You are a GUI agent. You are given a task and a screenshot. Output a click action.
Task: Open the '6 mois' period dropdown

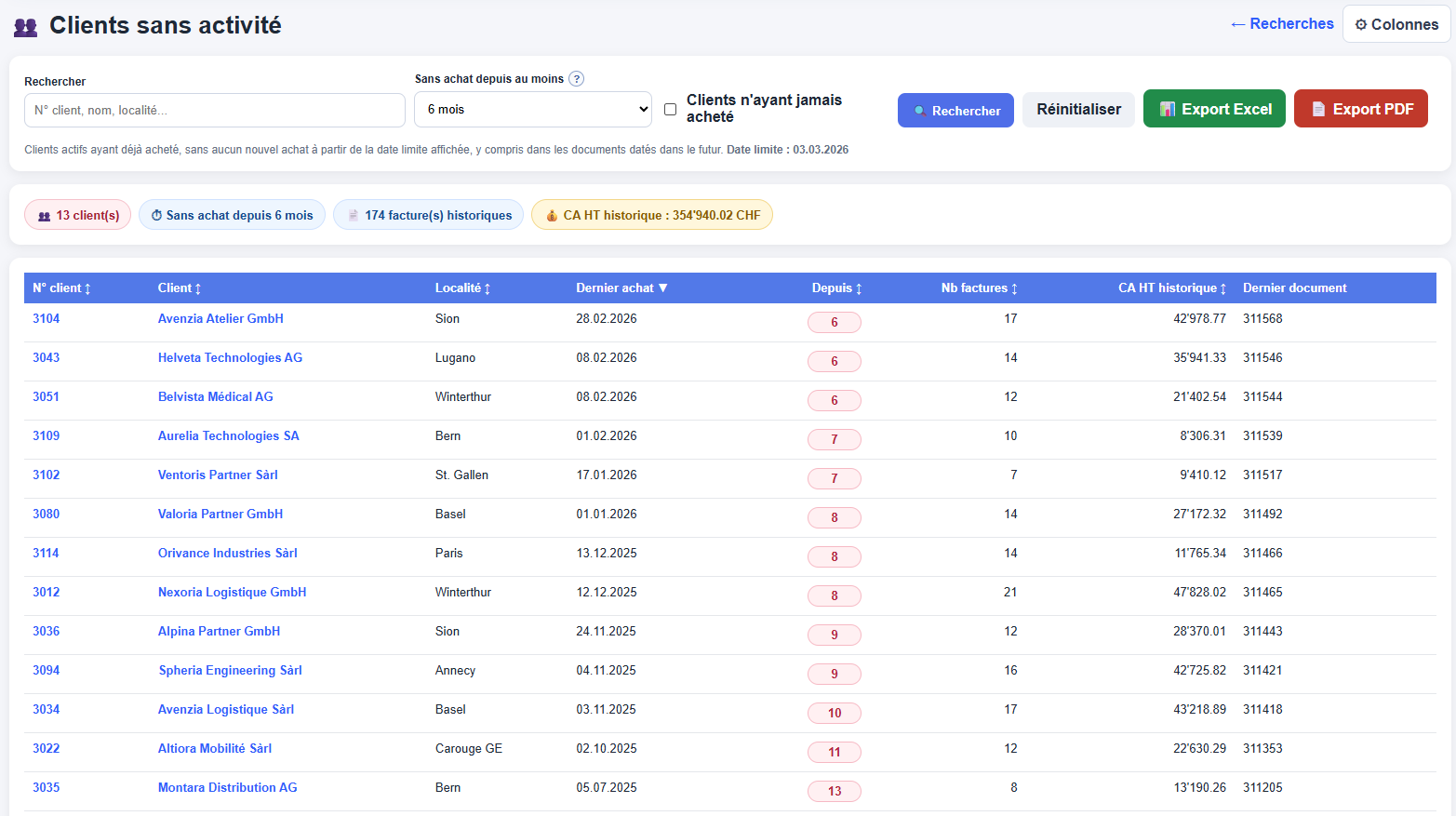coord(533,109)
